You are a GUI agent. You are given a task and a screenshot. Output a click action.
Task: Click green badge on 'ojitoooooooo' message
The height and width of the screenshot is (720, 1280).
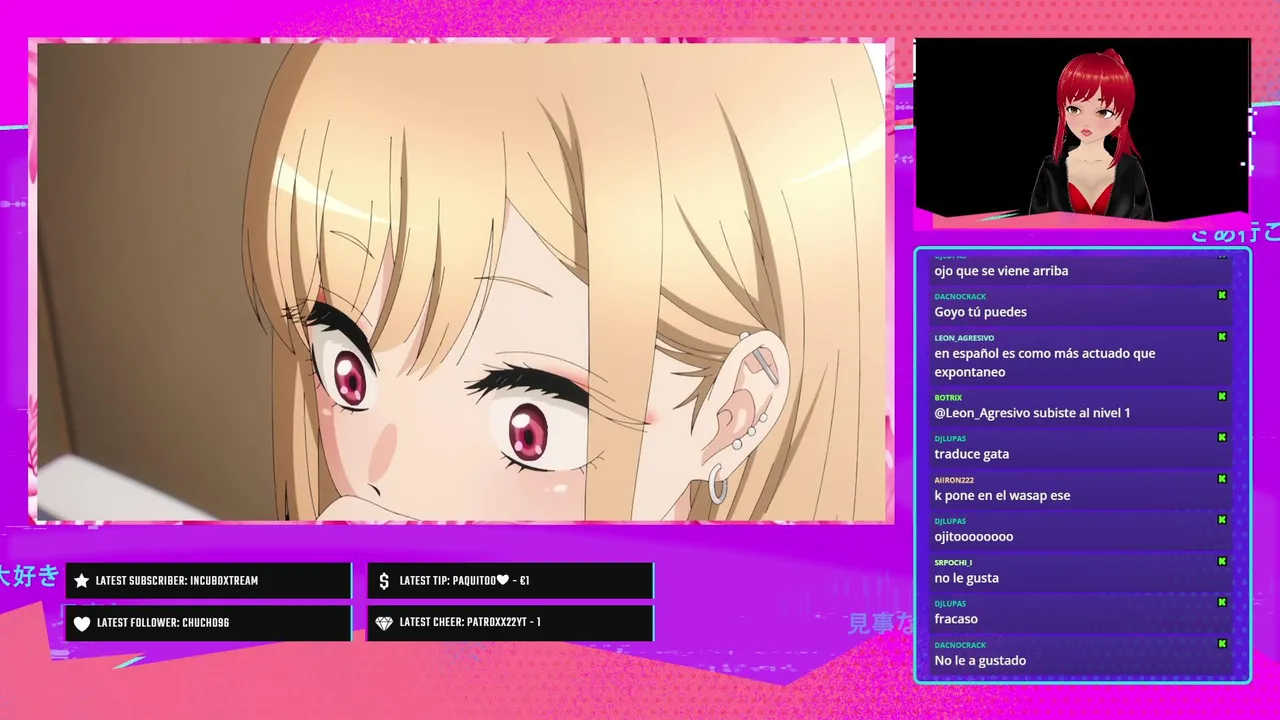pyautogui.click(x=1222, y=520)
